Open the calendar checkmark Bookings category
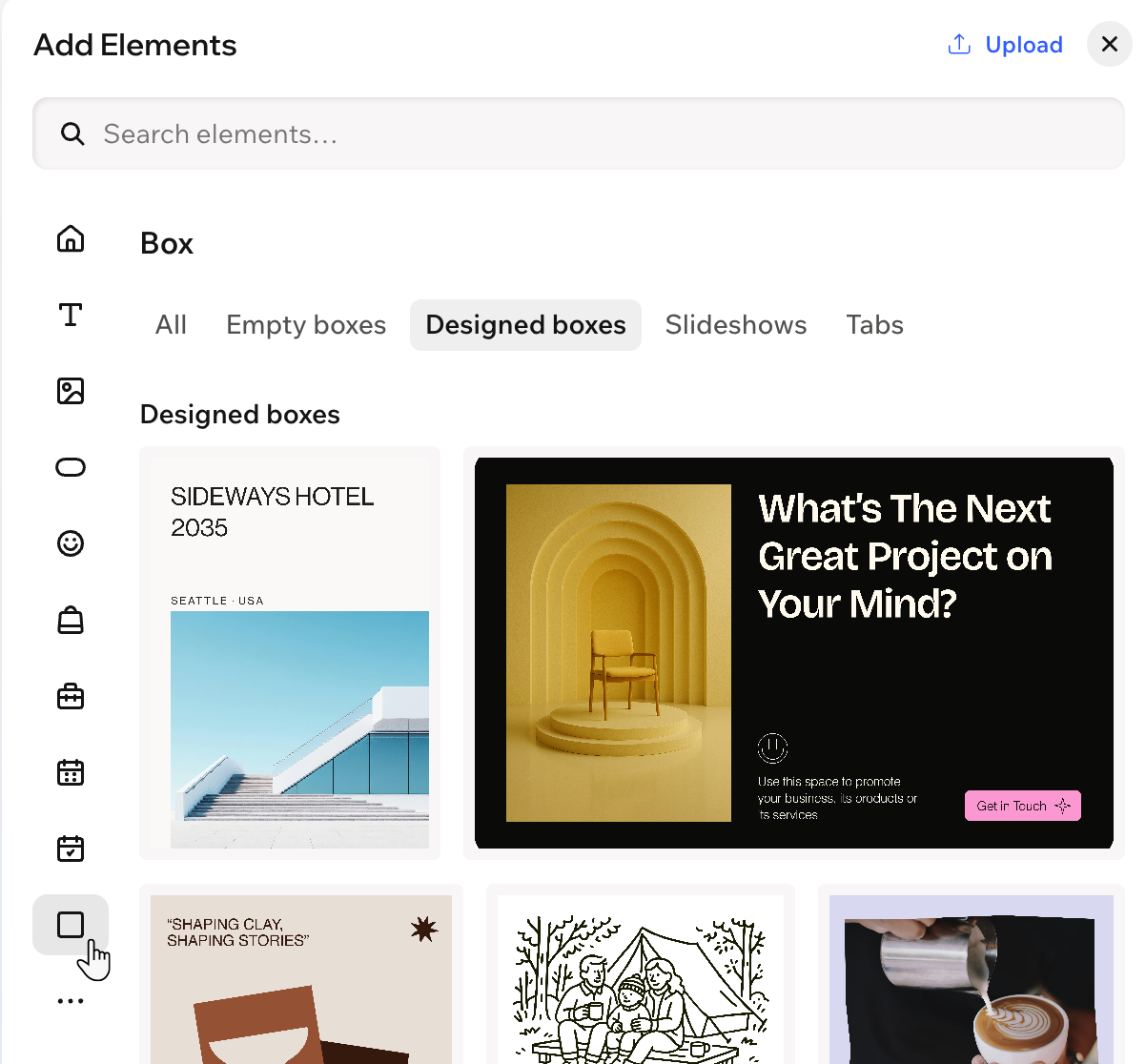1146x1064 pixels. pyautogui.click(x=71, y=849)
